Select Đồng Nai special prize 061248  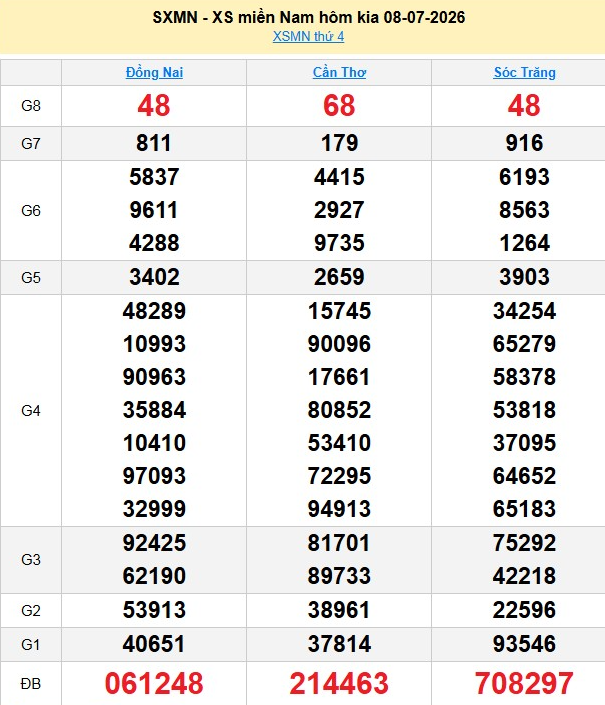(154, 683)
